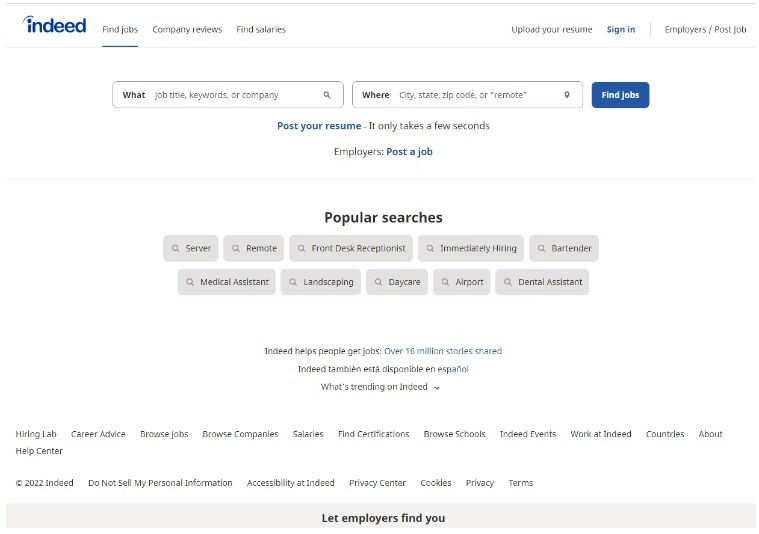Select the Immediately Hiring search chip
This screenshot has height=534, width=759.
[x=471, y=248]
